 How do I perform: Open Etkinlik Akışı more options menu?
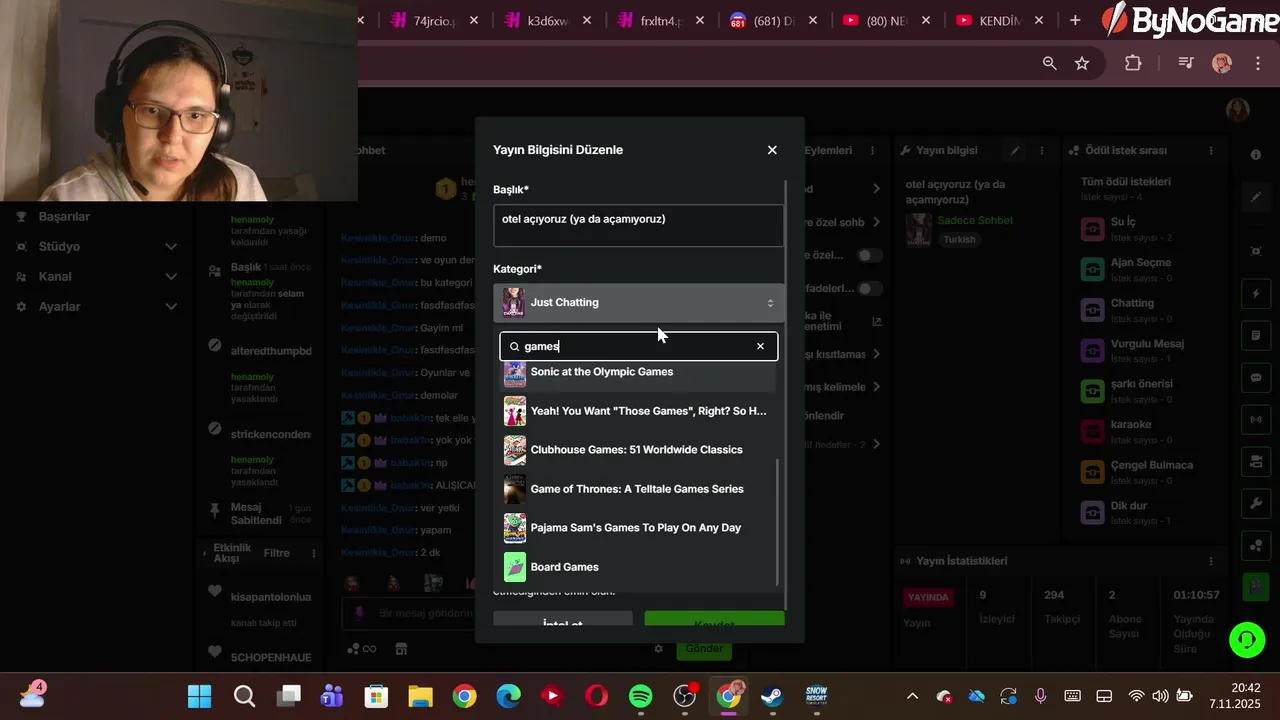313,553
